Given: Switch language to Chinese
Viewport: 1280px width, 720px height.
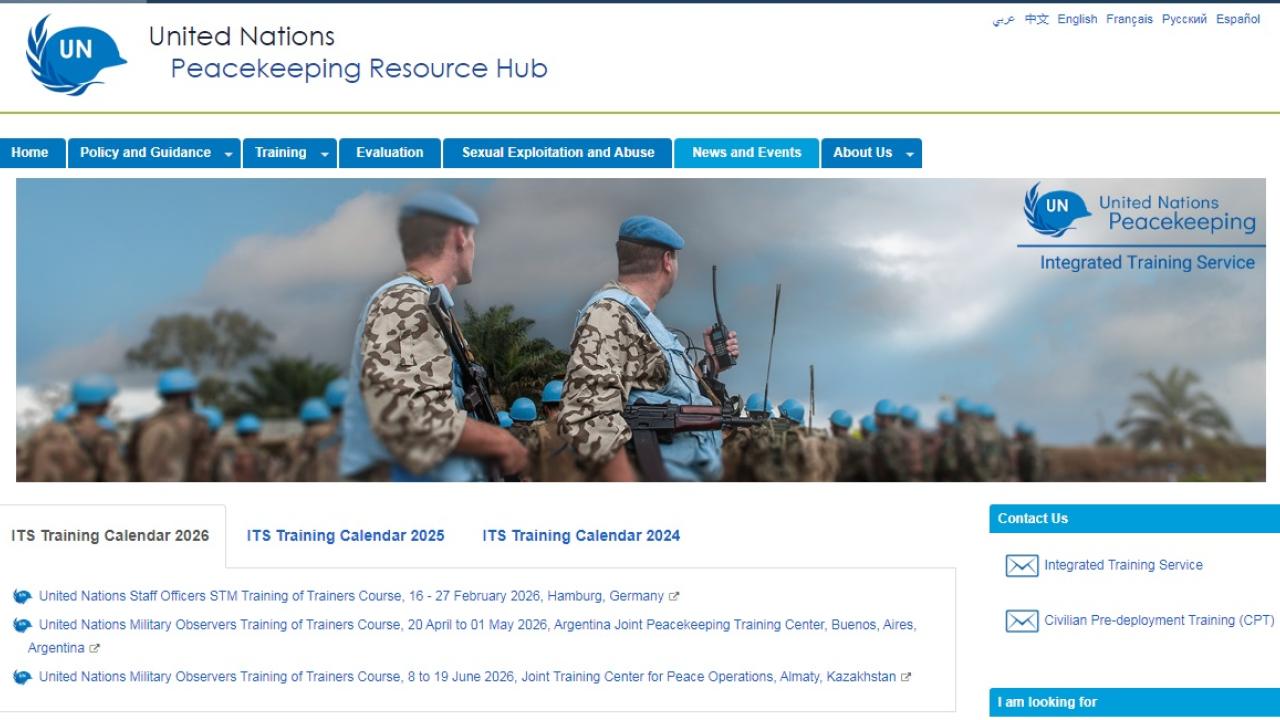Looking at the screenshot, I should tap(1037, 19).
